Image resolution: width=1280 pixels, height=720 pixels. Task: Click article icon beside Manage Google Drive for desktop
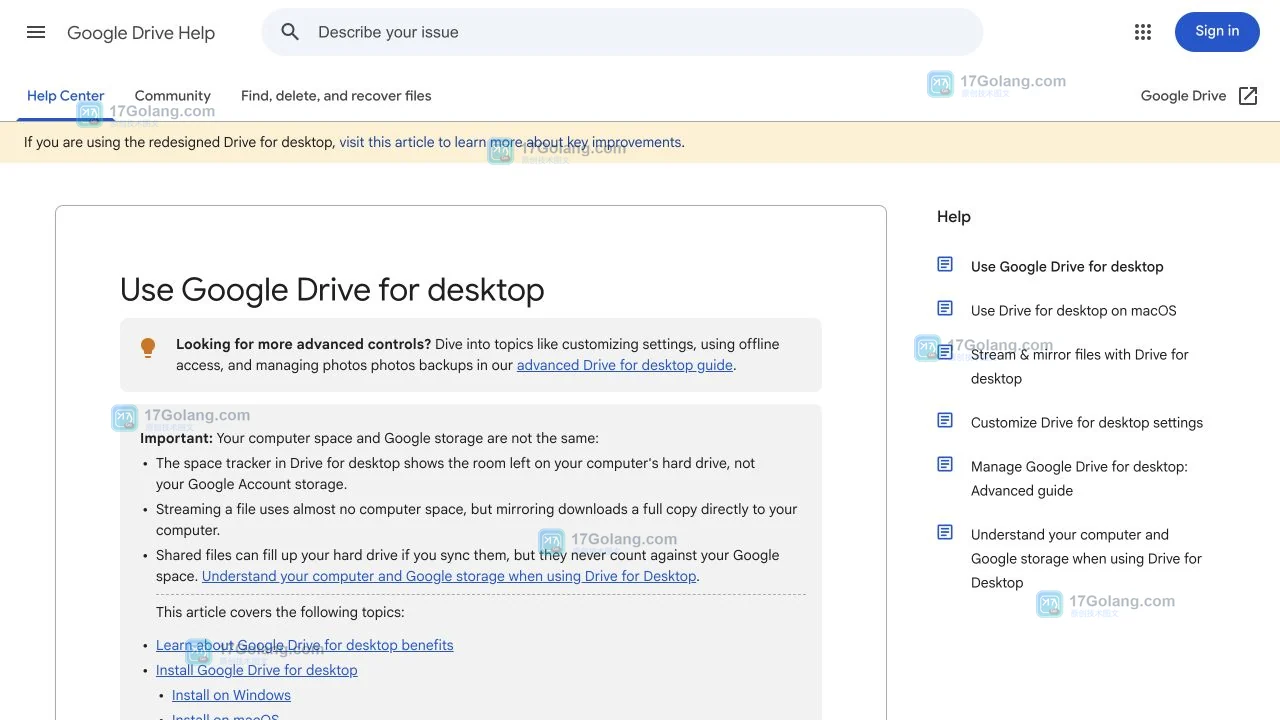click(945, 464)
